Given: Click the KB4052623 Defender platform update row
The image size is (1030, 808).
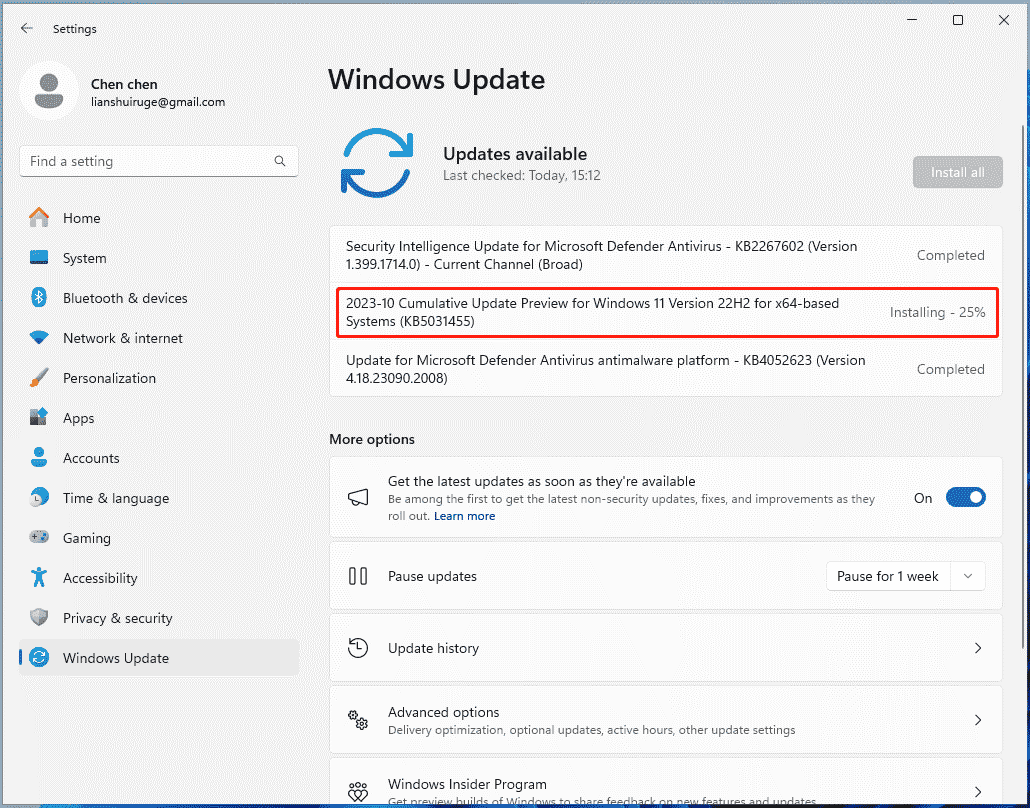Looking at the screenshot, I should tap(665, 369).
